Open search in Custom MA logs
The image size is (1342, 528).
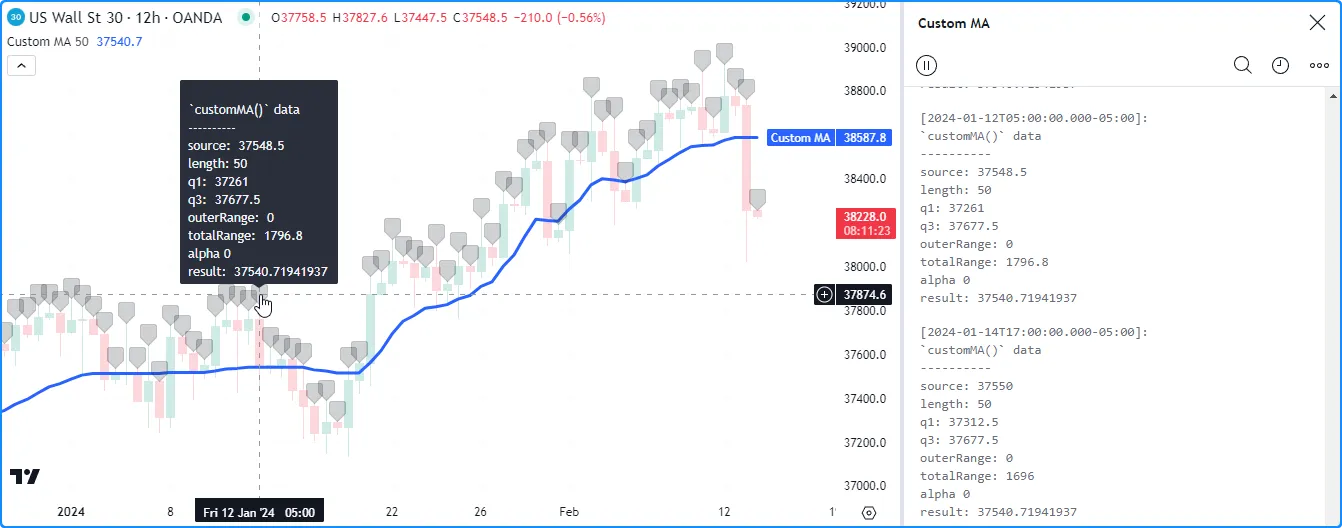coord(1242,65)
